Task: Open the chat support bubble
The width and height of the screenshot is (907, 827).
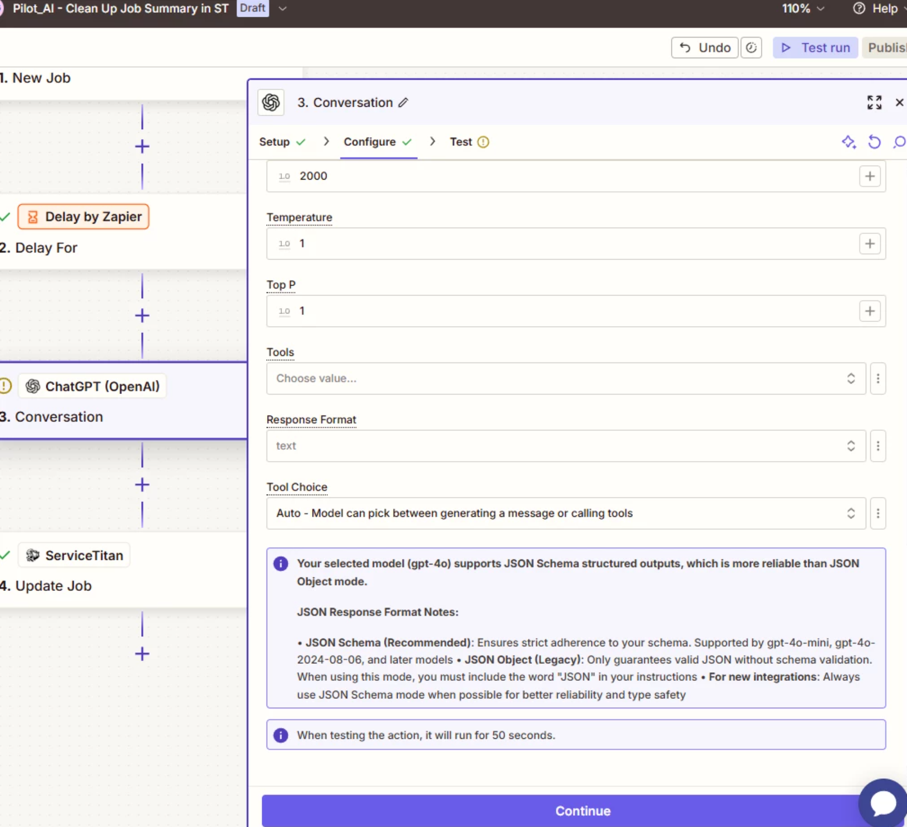Action: pyautogui.click(x=883, y=803)
